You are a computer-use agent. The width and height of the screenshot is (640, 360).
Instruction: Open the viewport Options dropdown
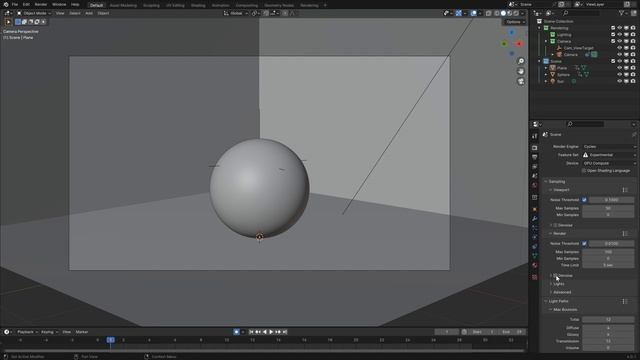[x=515, y=22]
